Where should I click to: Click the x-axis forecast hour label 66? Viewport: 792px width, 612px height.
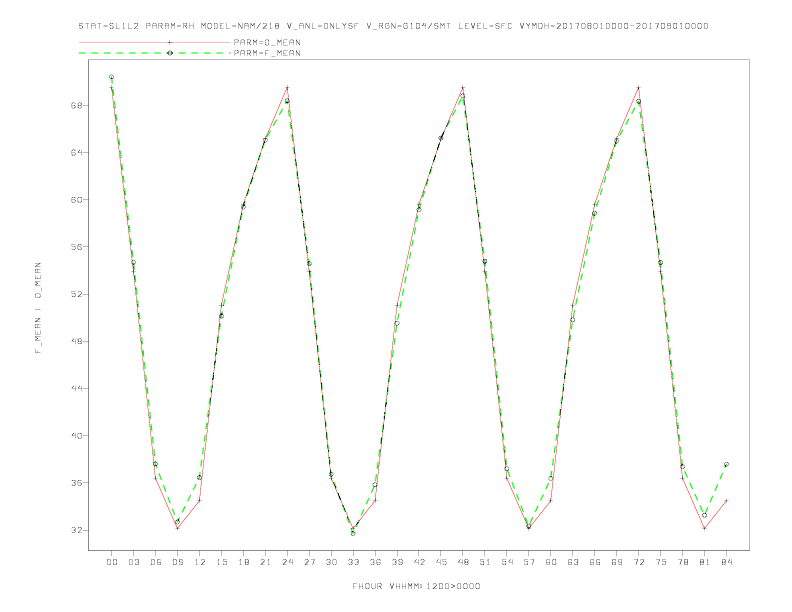[595, 562]
